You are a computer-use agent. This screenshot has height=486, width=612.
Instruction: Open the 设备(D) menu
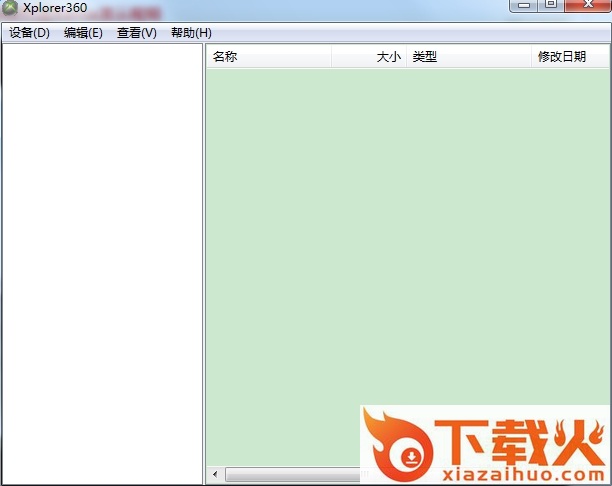29,33
